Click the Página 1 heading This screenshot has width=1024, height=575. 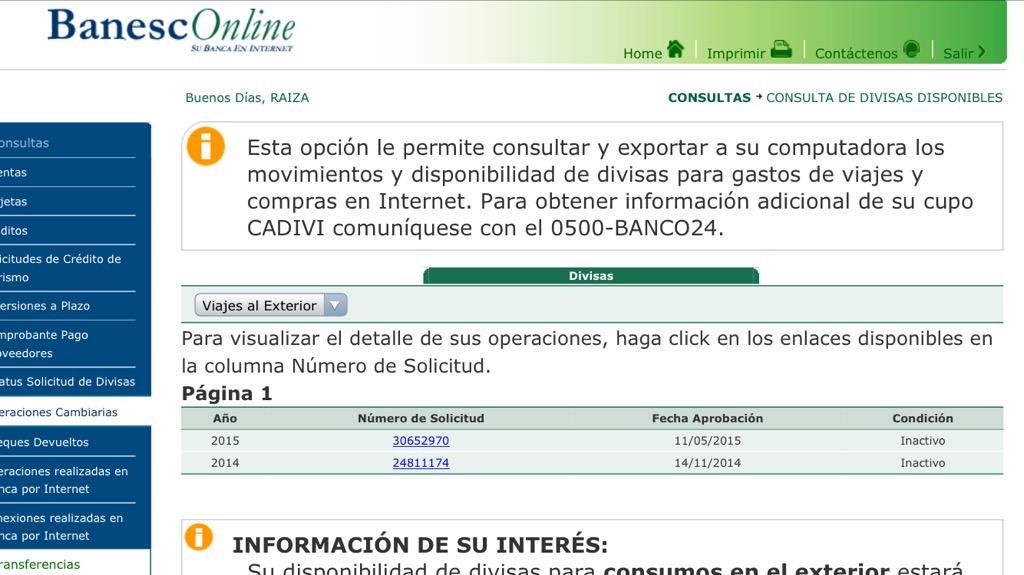click(x=227, y=393)
